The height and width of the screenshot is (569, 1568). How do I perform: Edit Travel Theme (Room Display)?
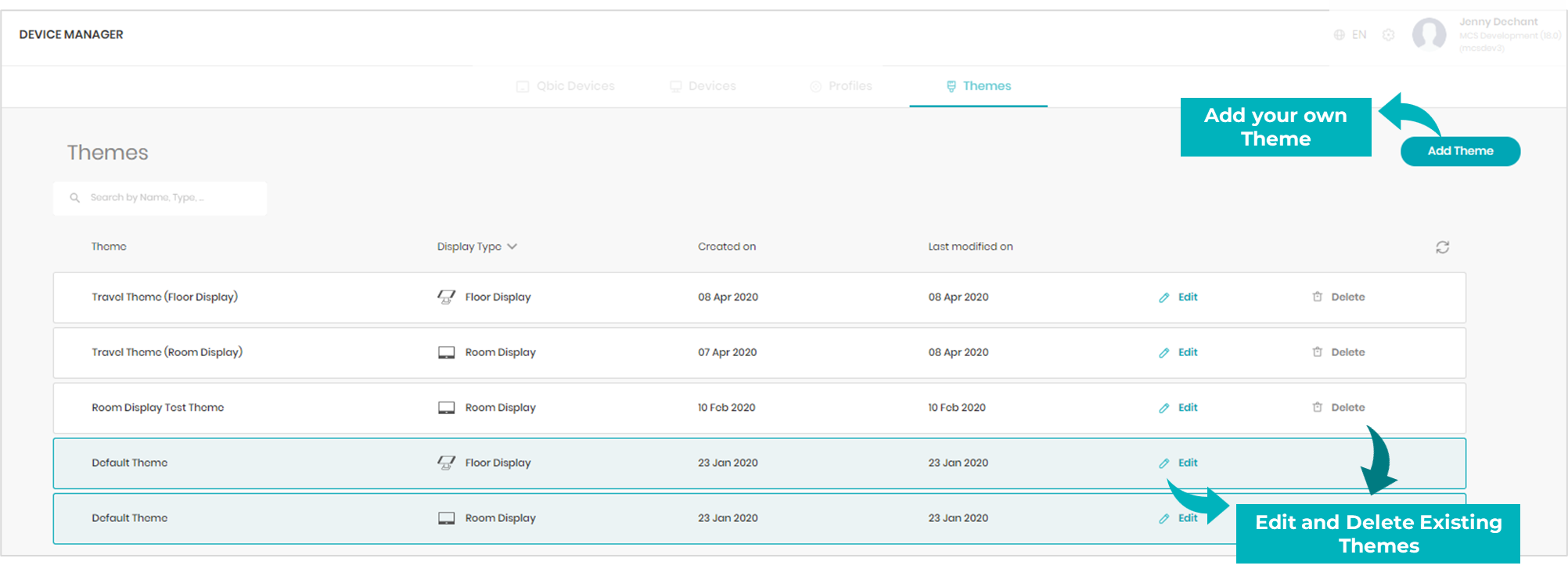point(1178,352)
